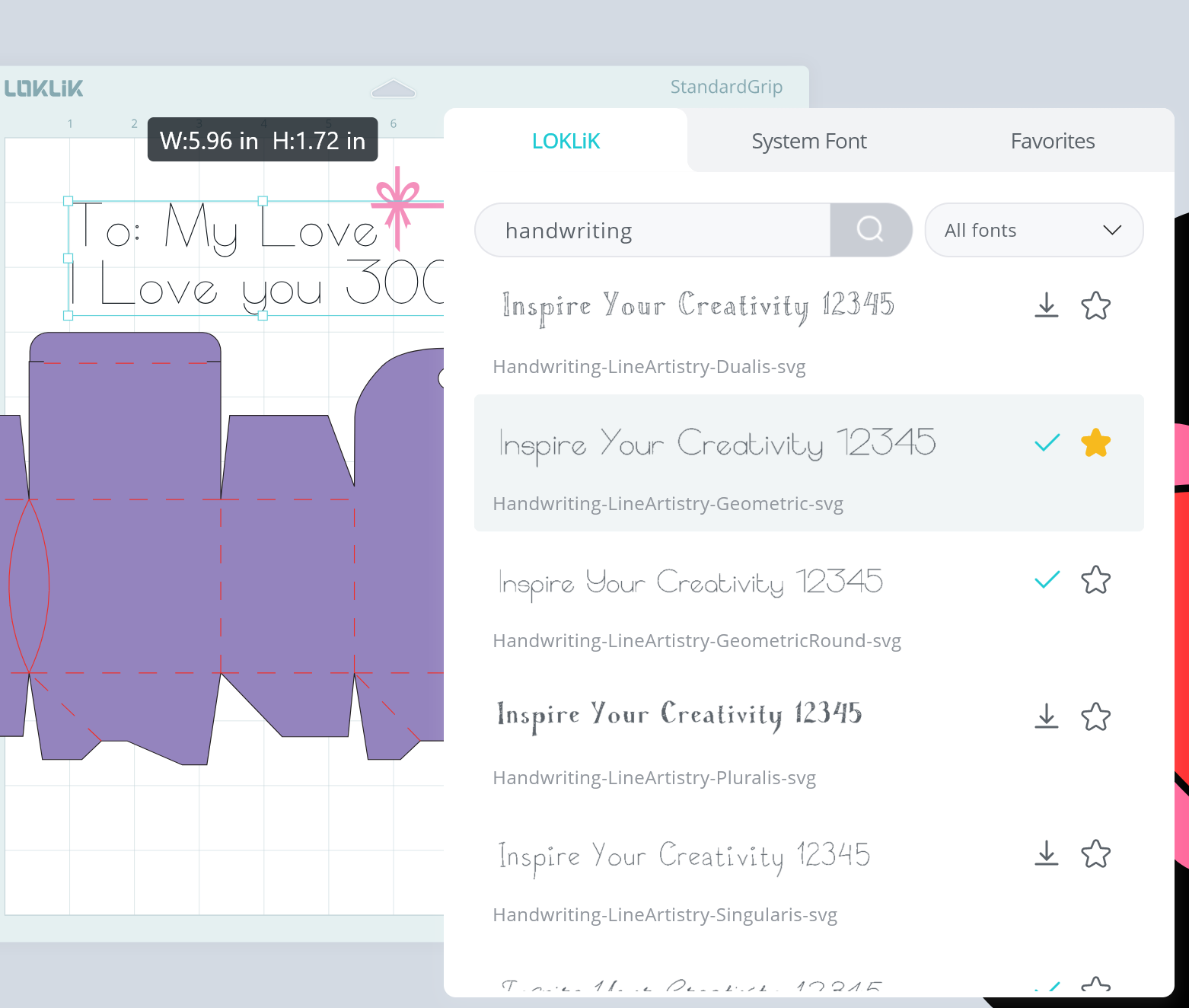This screenshot has width=1189, height=1008.
Task: Click the star icon for Singularis font
Action: pyautogui.click(x=1095, y=853)
